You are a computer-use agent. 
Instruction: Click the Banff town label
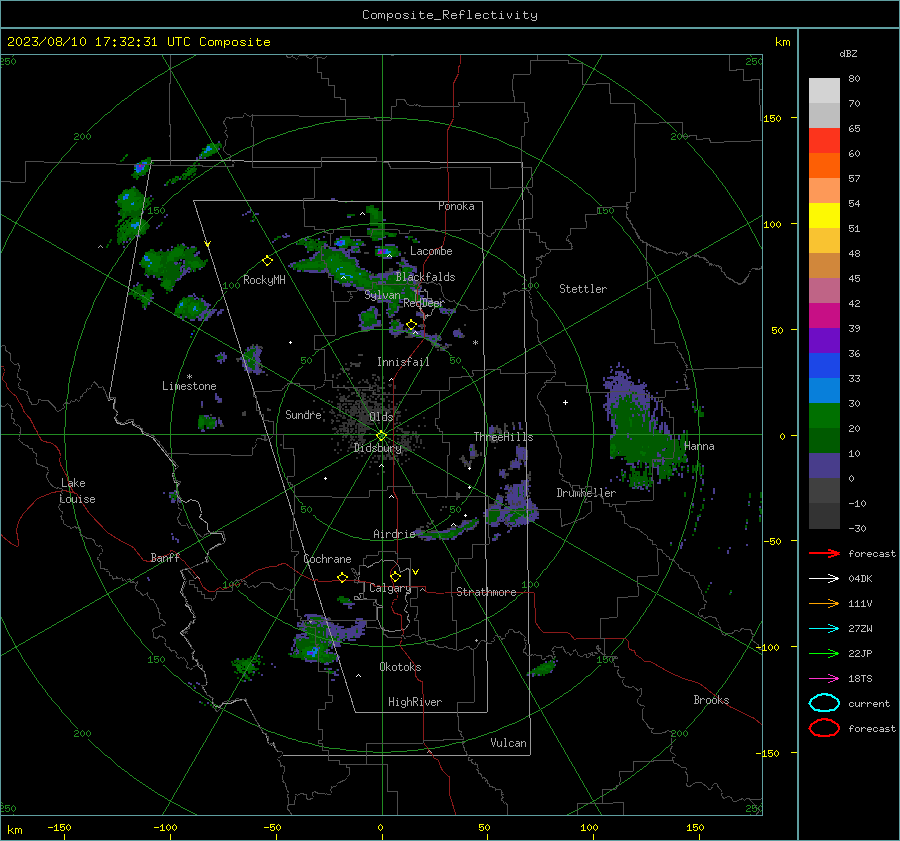(165, 558)
